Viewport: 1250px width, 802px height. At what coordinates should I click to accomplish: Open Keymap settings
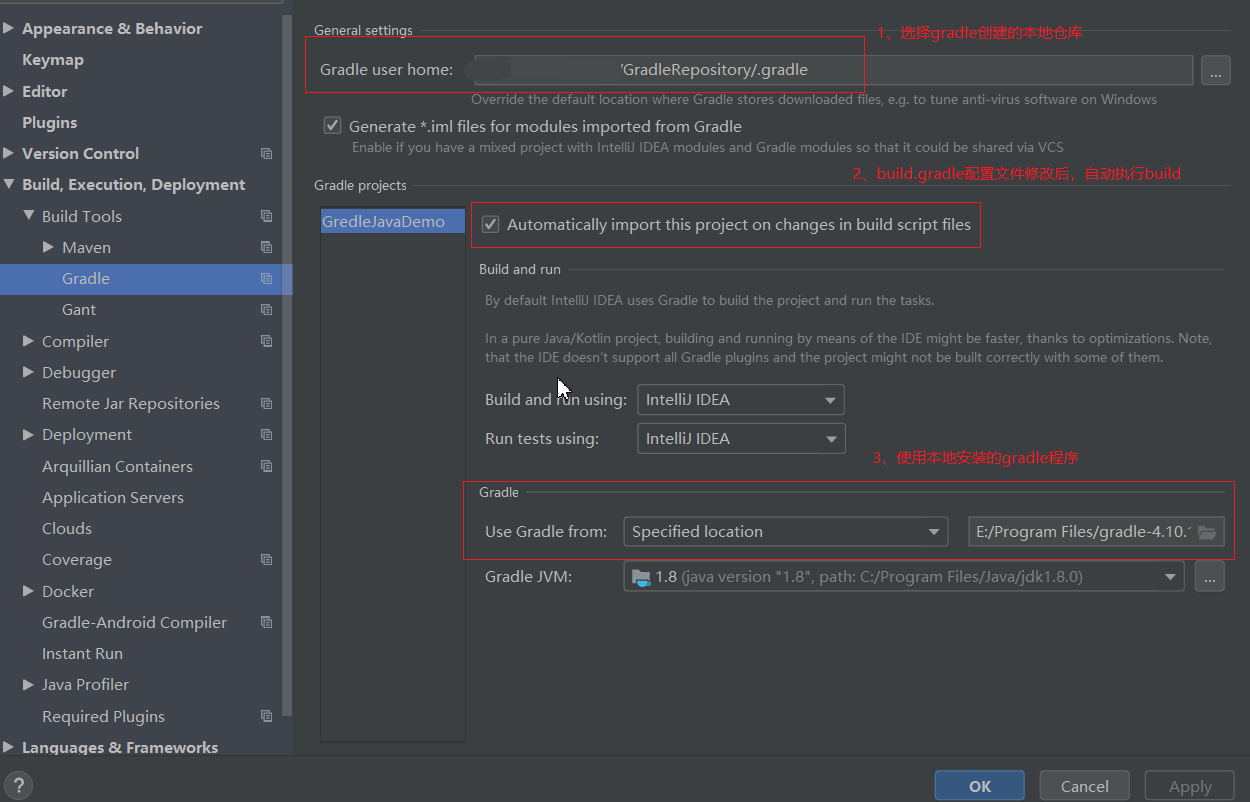point(53,60)
